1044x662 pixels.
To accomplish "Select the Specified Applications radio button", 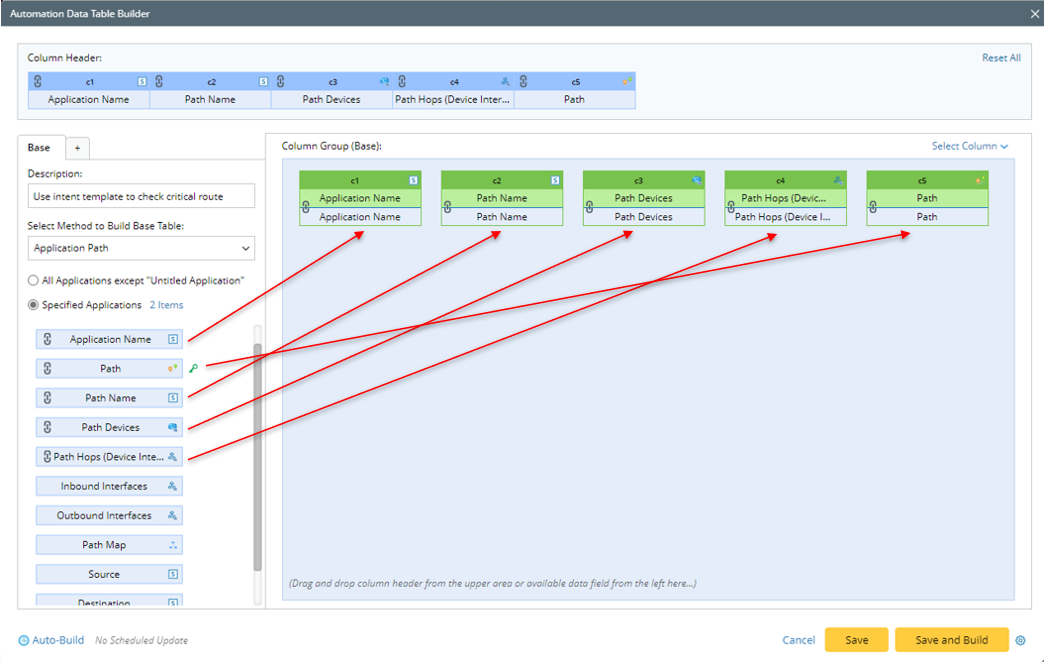I will [x=33, y=304].
